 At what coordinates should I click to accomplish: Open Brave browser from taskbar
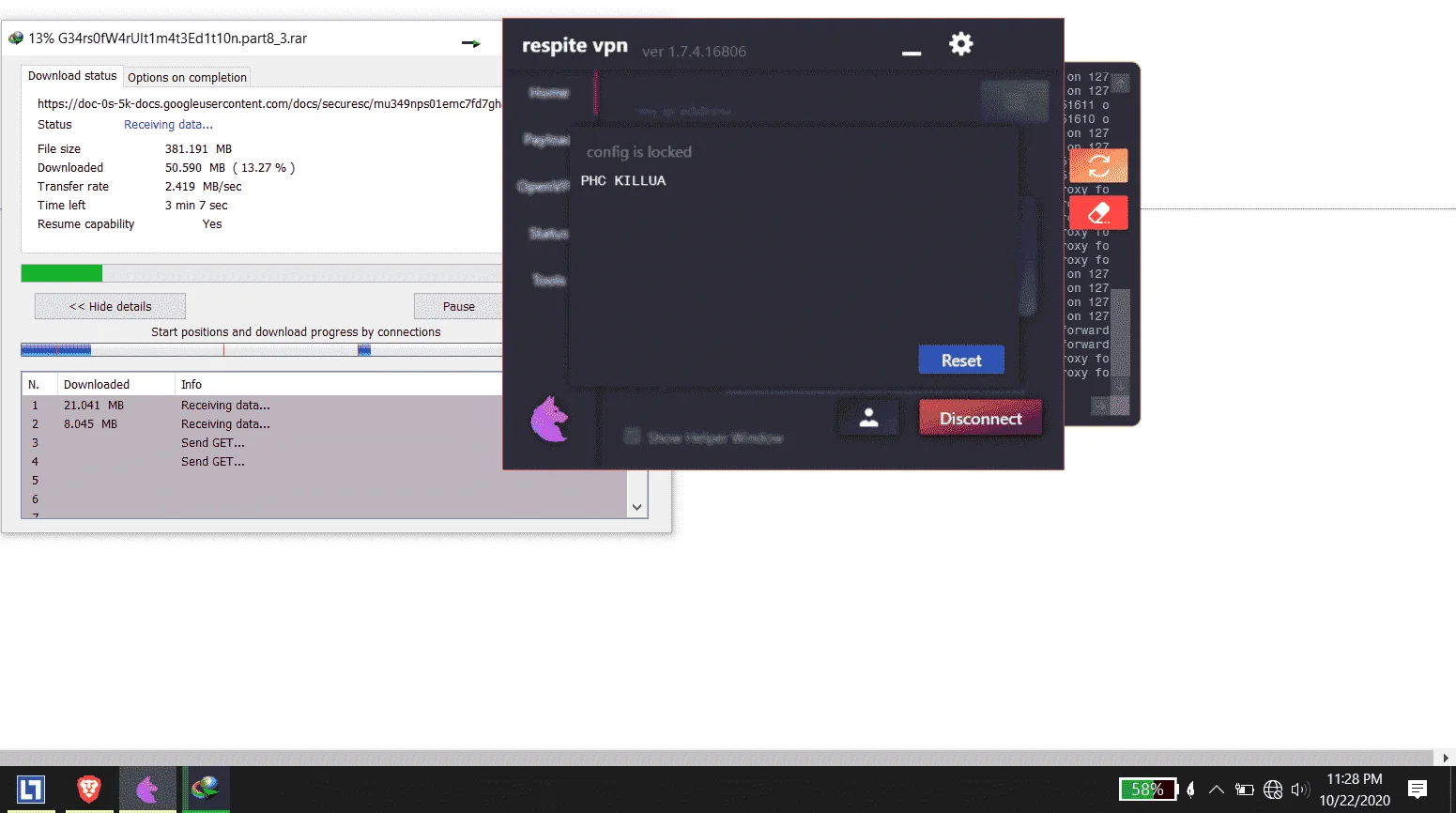click(x=88, y=790)
